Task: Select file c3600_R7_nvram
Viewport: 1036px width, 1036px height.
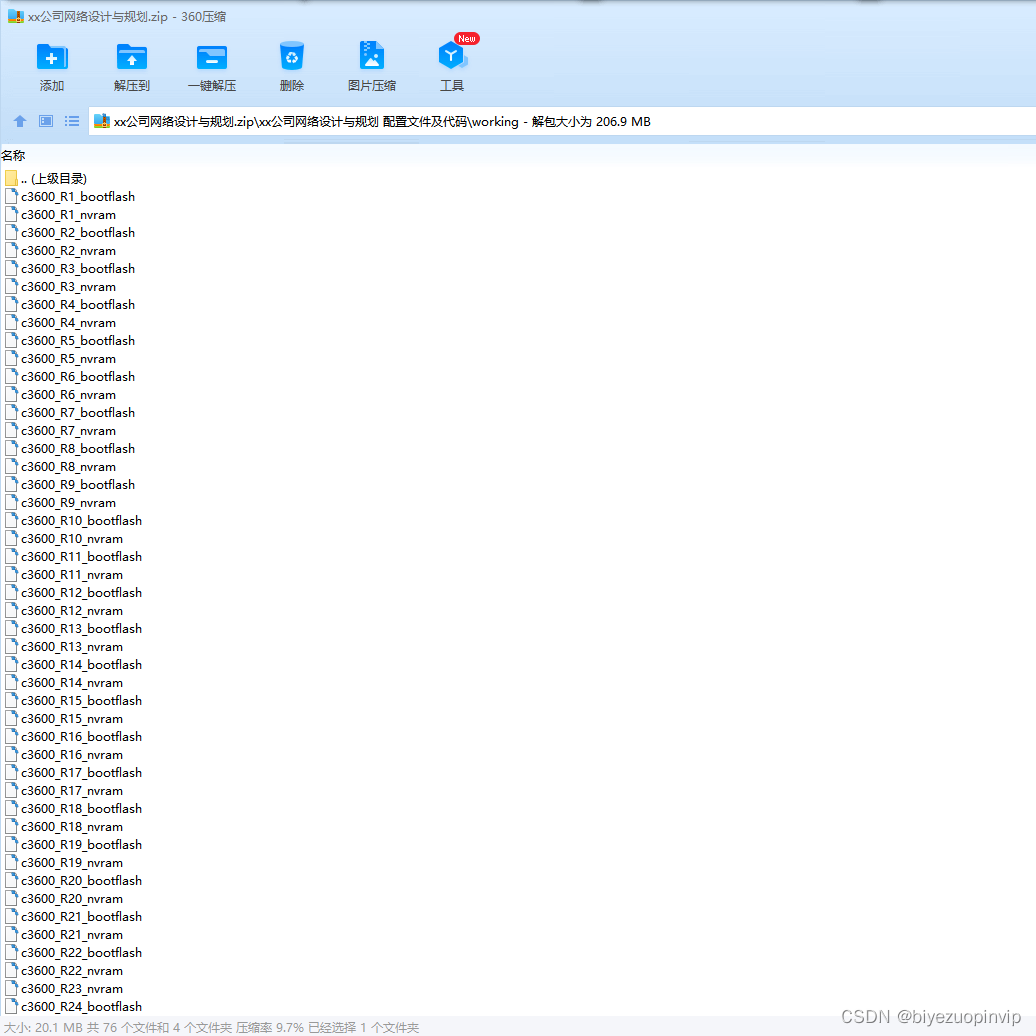Action: (60, 431)
